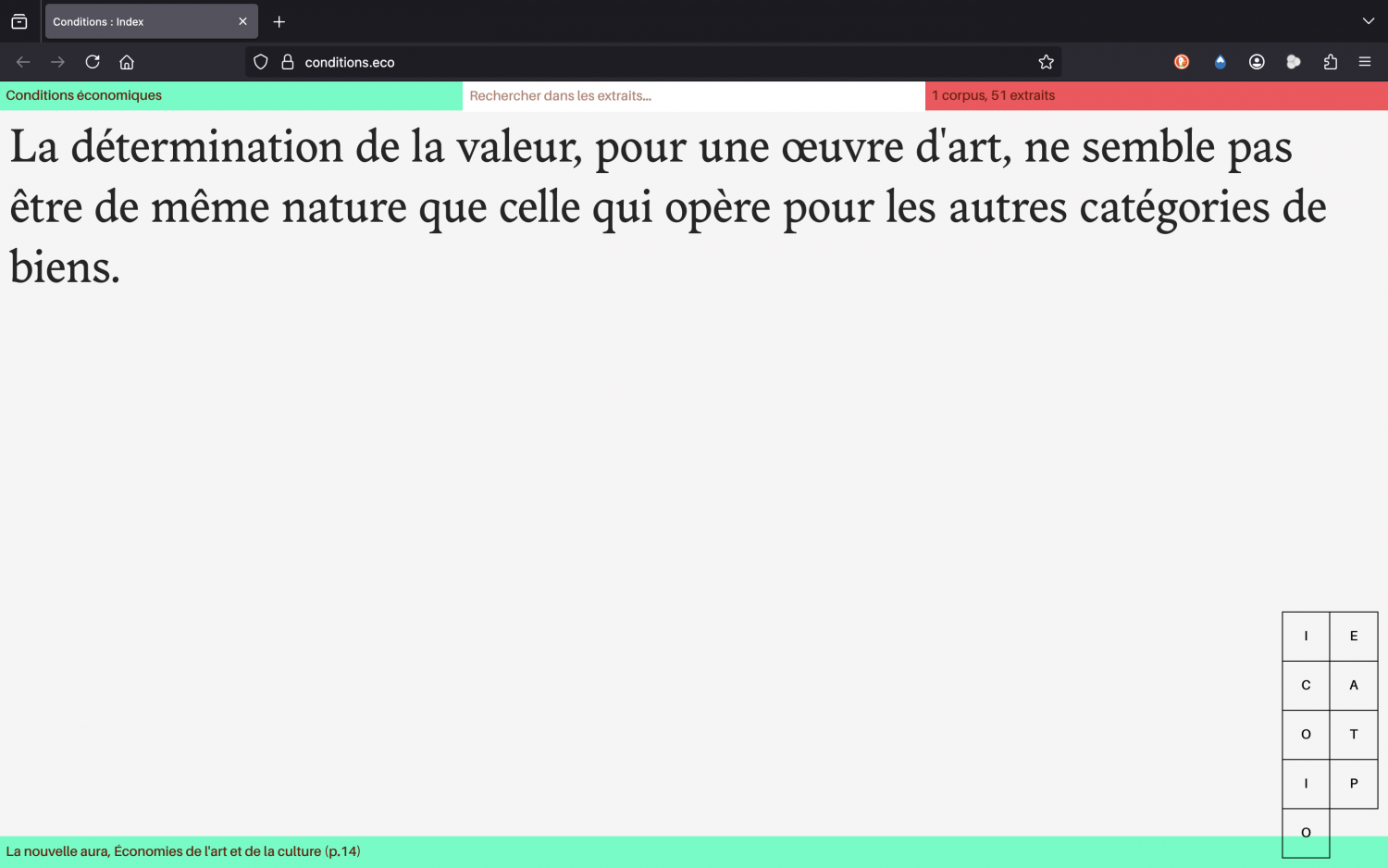Select the letter "T" cell in the grid
Screen dimensions: 1388x868
click(x=1354, y=735)
